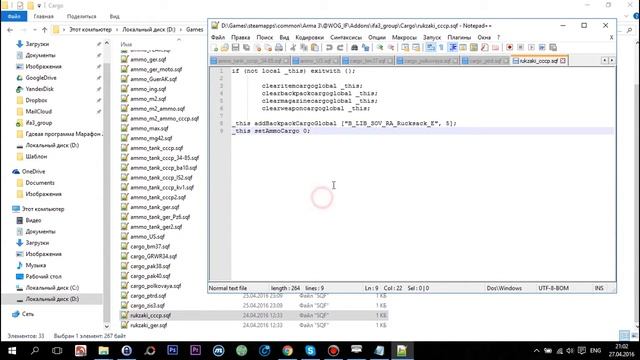
Task: Open the Replace dialog icon
Action: click(x=365, y=48)
